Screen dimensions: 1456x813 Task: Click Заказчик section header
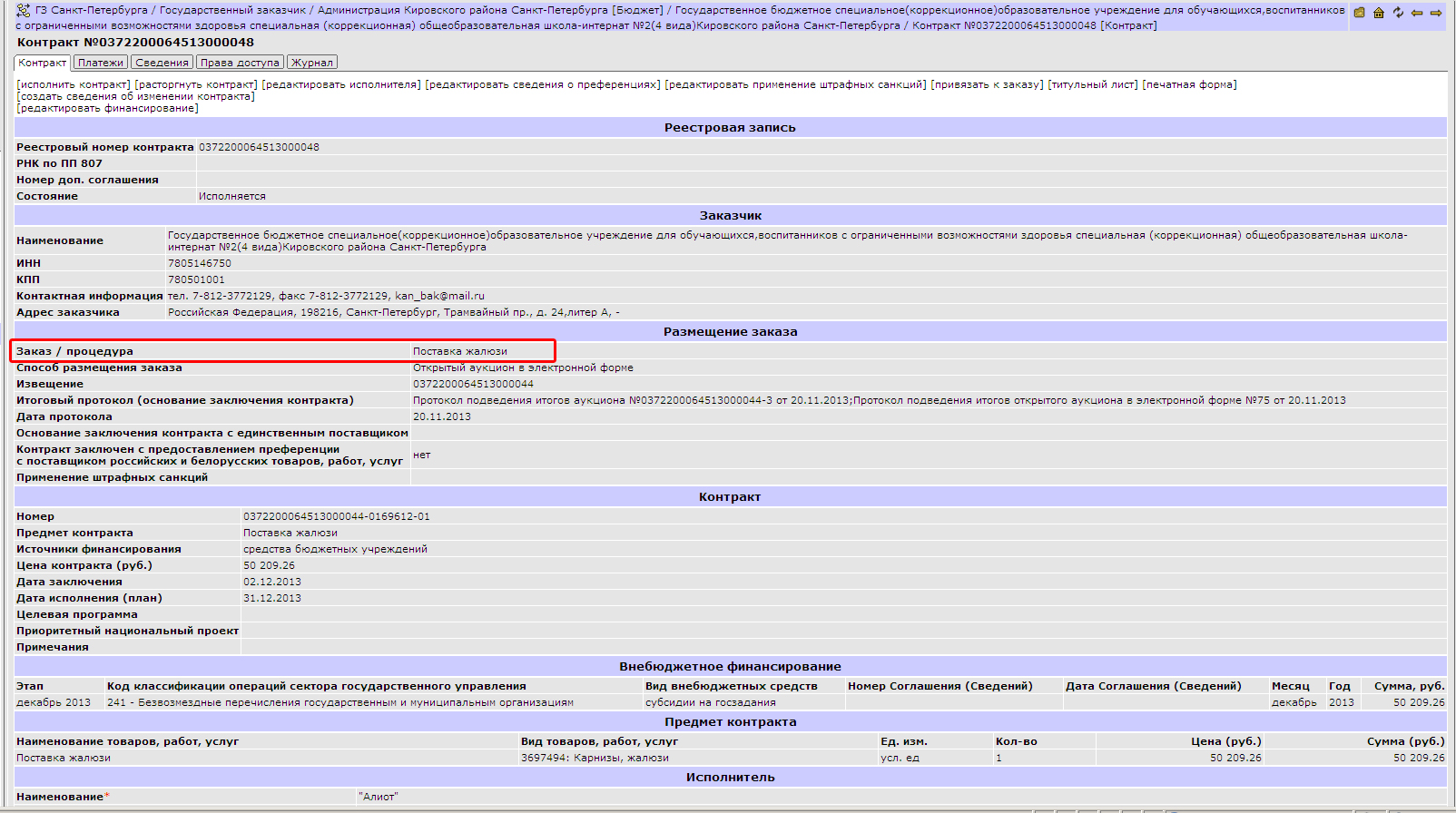tap(730, 216)
